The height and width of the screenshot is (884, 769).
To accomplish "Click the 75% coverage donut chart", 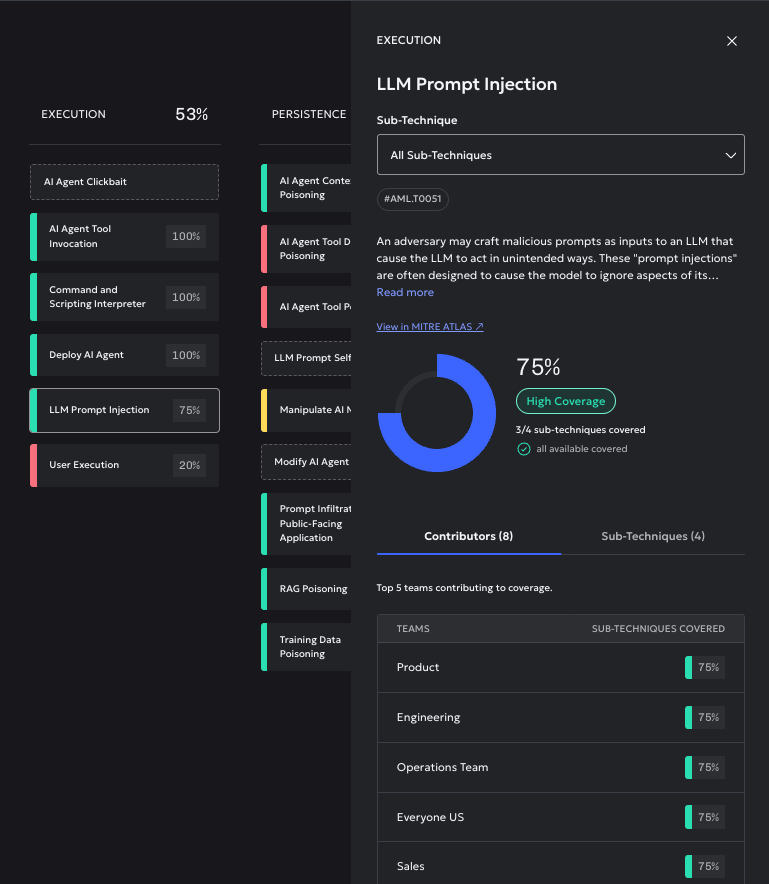I will 437,413.
